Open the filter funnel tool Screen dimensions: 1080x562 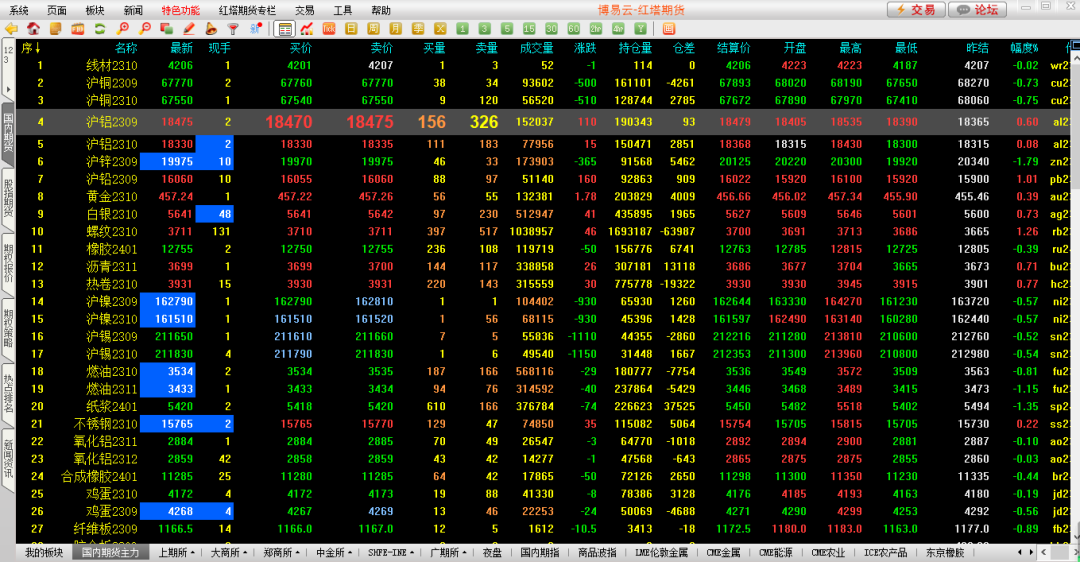(233, 29)
